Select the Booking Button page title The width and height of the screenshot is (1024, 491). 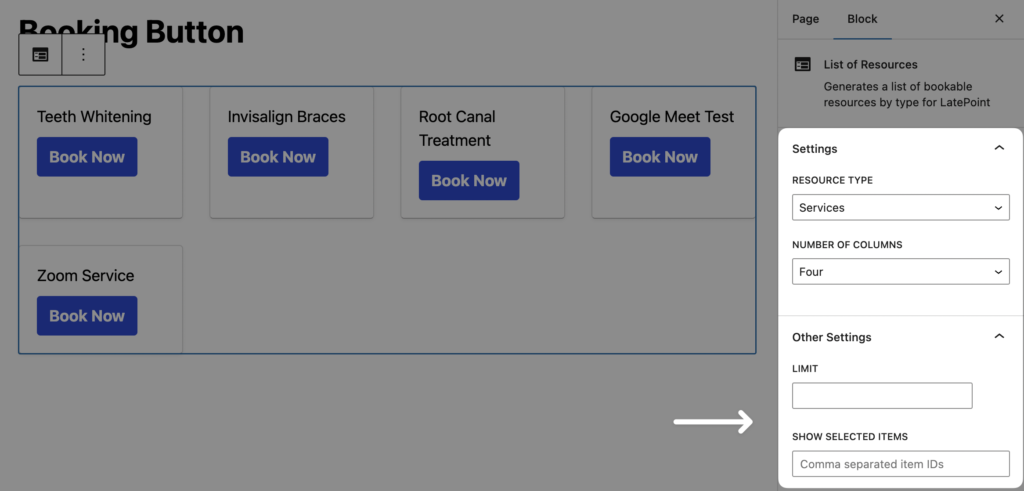pyautogui.click(x=131, y=31)
